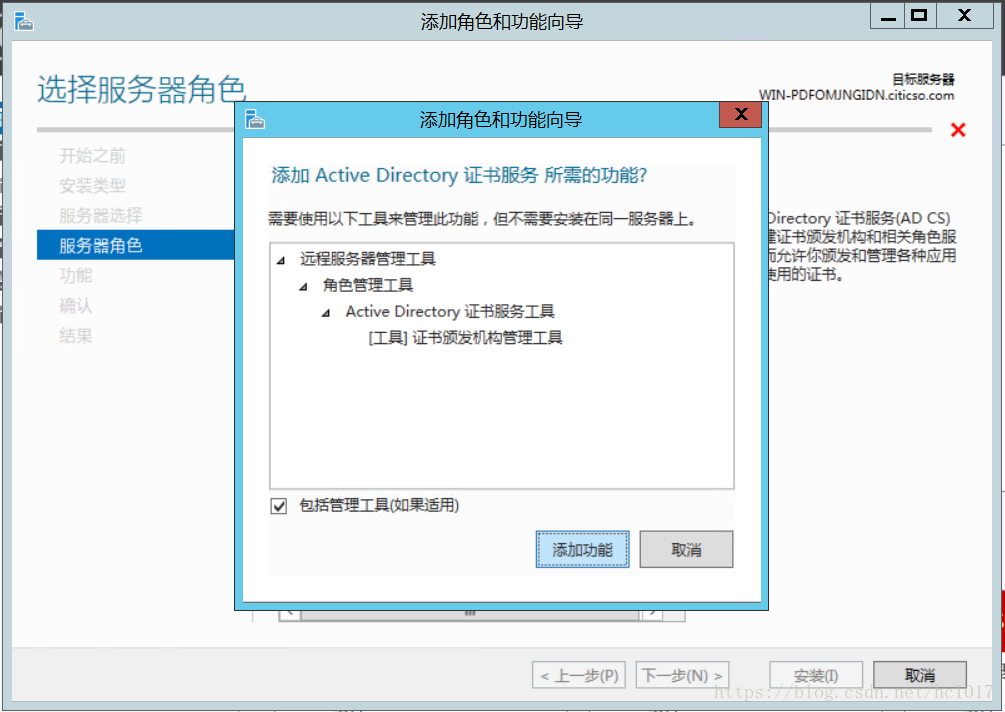Select the 安装类型 wizard step
Image resolution: width=1005 pixels, height=712 pixels.
click(92, 186)
